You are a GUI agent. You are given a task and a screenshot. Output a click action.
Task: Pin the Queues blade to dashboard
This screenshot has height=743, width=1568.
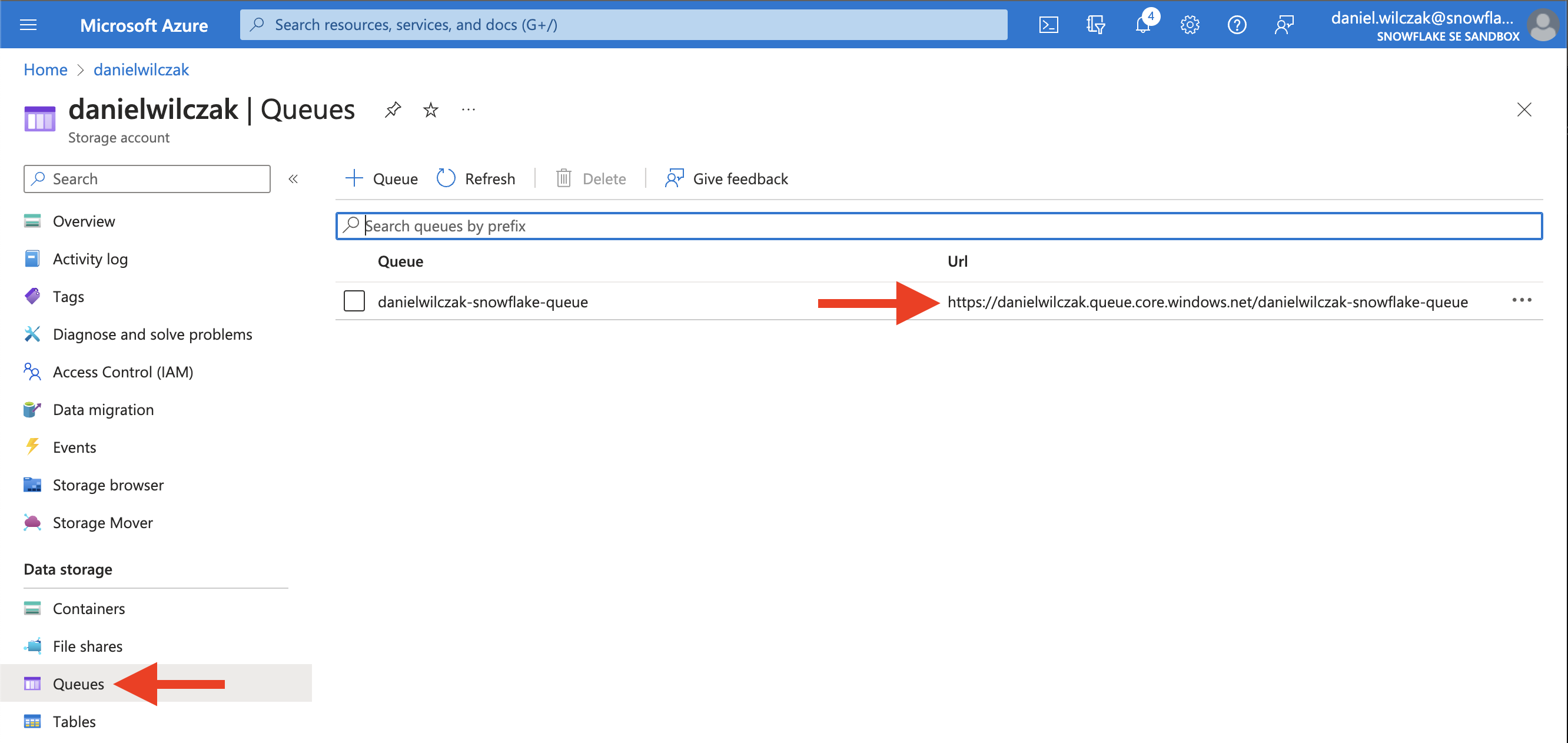click(393, 110)
